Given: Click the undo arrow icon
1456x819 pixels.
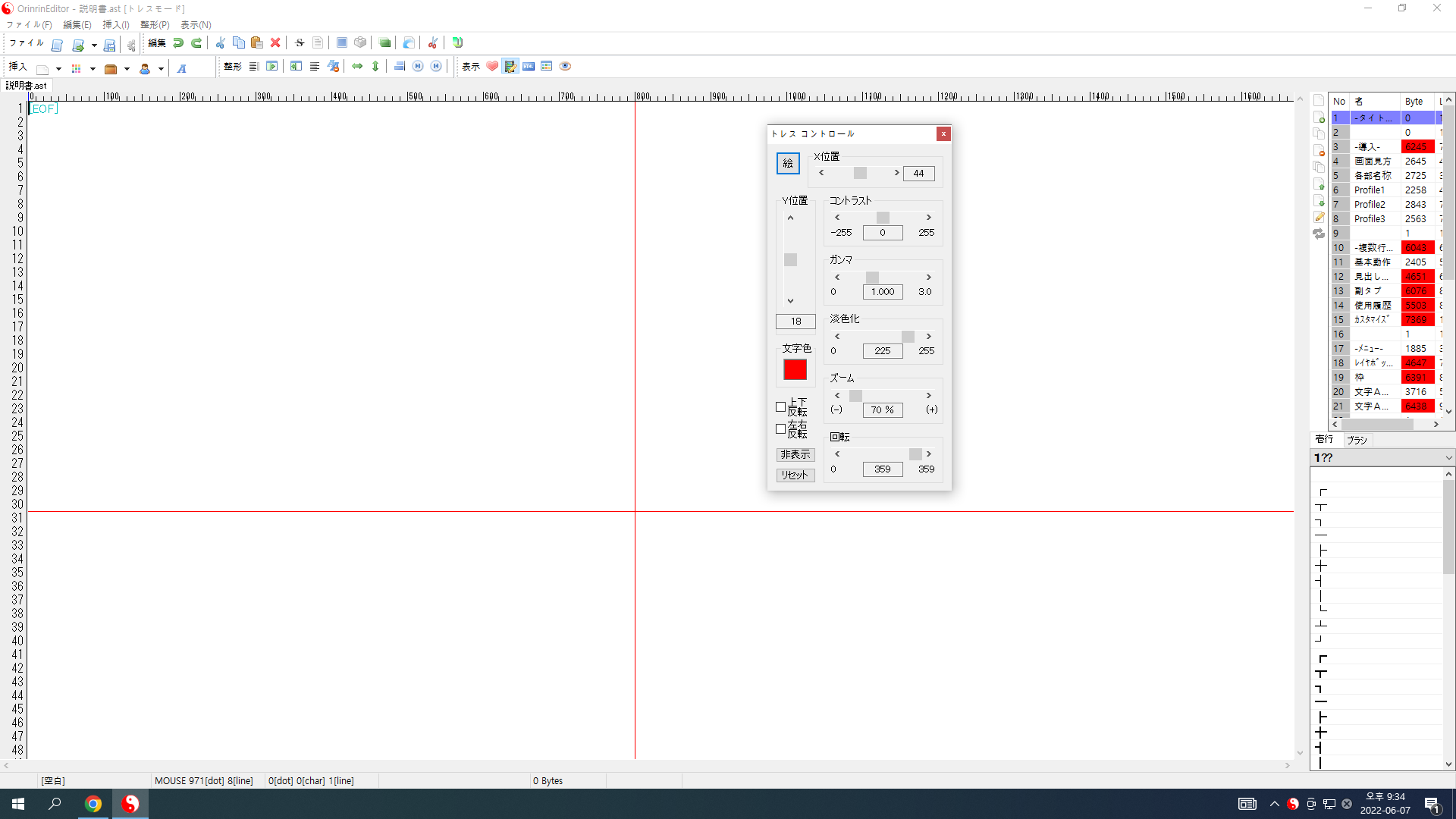Looking at the screenshot, I should (x=177, y=43).
